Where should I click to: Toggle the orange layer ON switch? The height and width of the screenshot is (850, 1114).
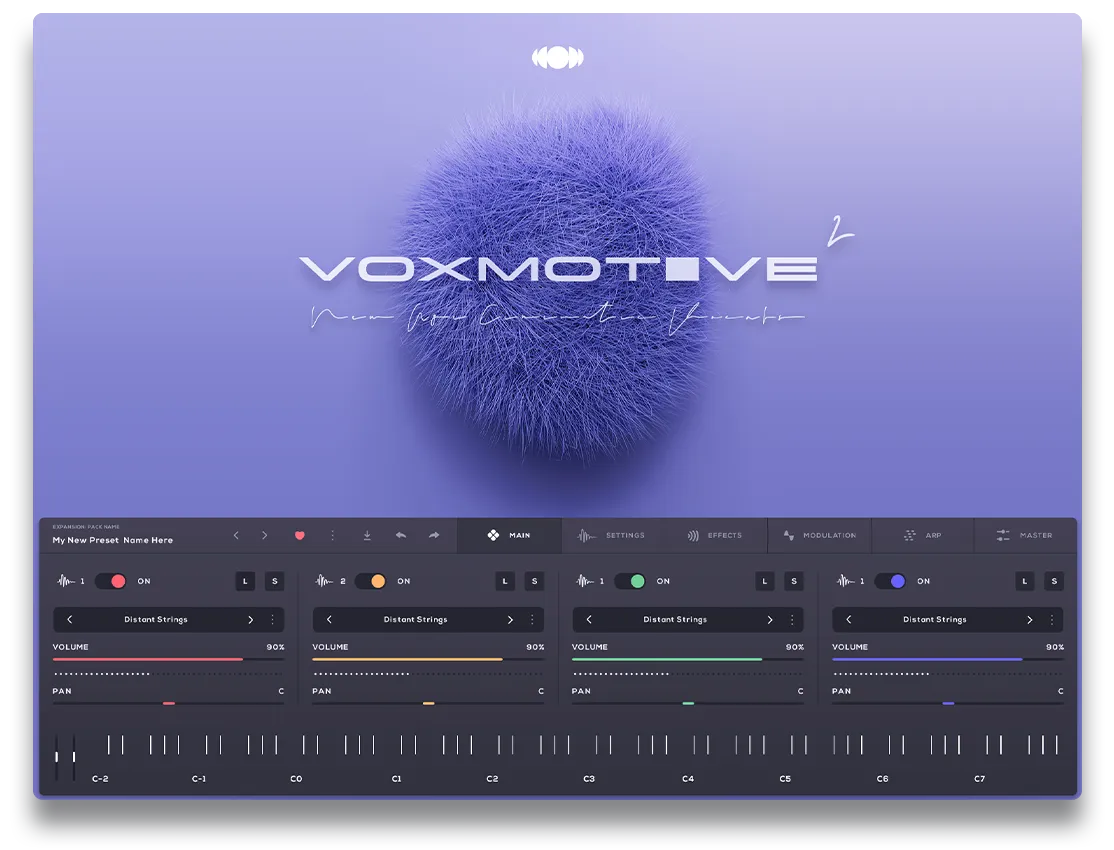(370, 581)
